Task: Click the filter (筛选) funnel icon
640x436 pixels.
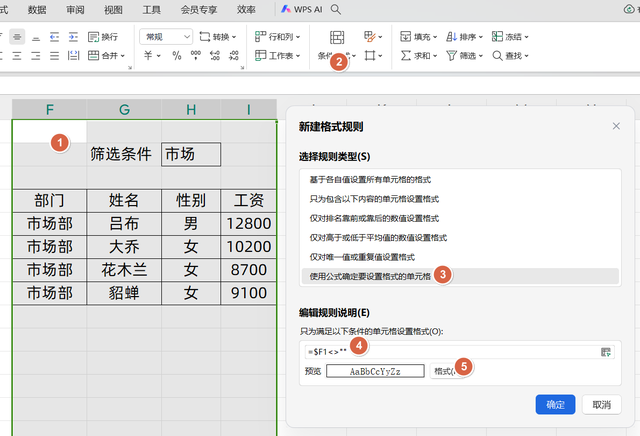Action: pos(452,56)
